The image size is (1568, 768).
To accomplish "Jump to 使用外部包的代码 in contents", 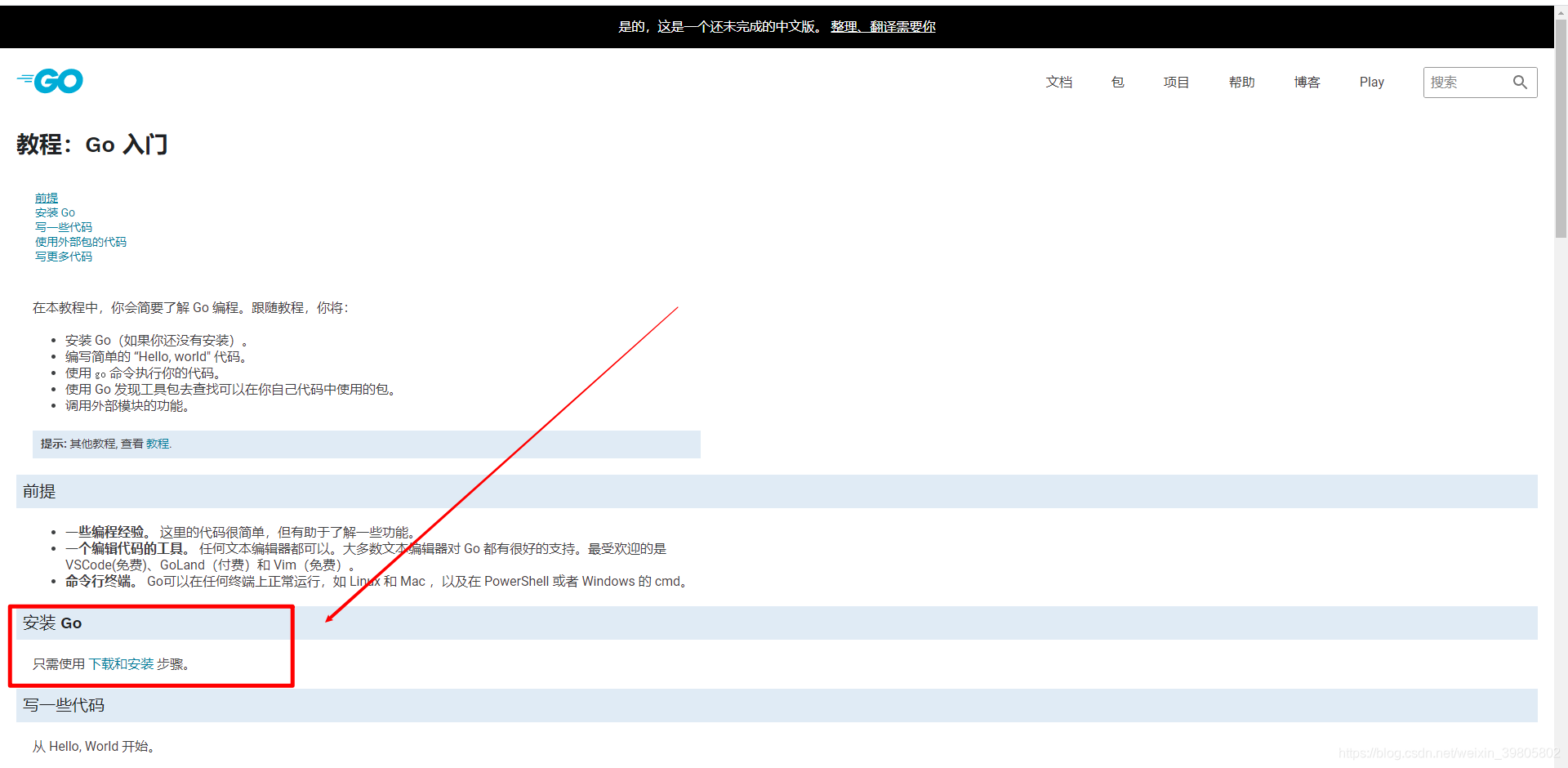I will pyautogui.click(x=81, y=242).
